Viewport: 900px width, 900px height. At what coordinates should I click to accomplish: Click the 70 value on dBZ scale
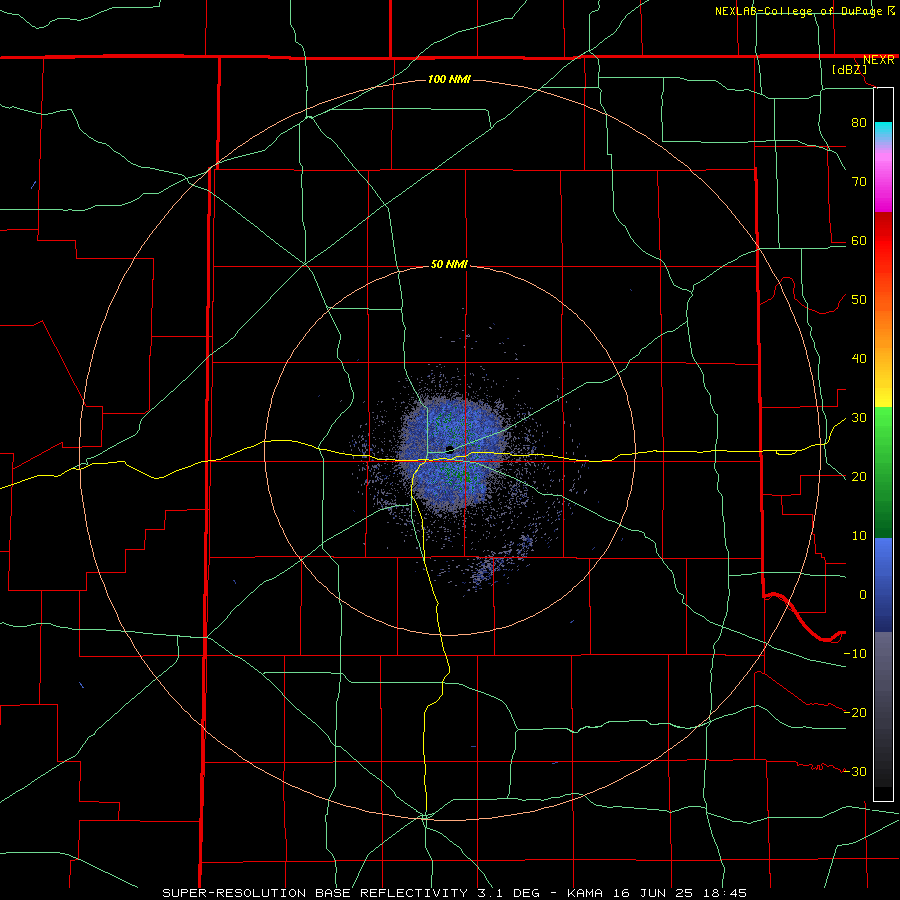coord(859,182)
